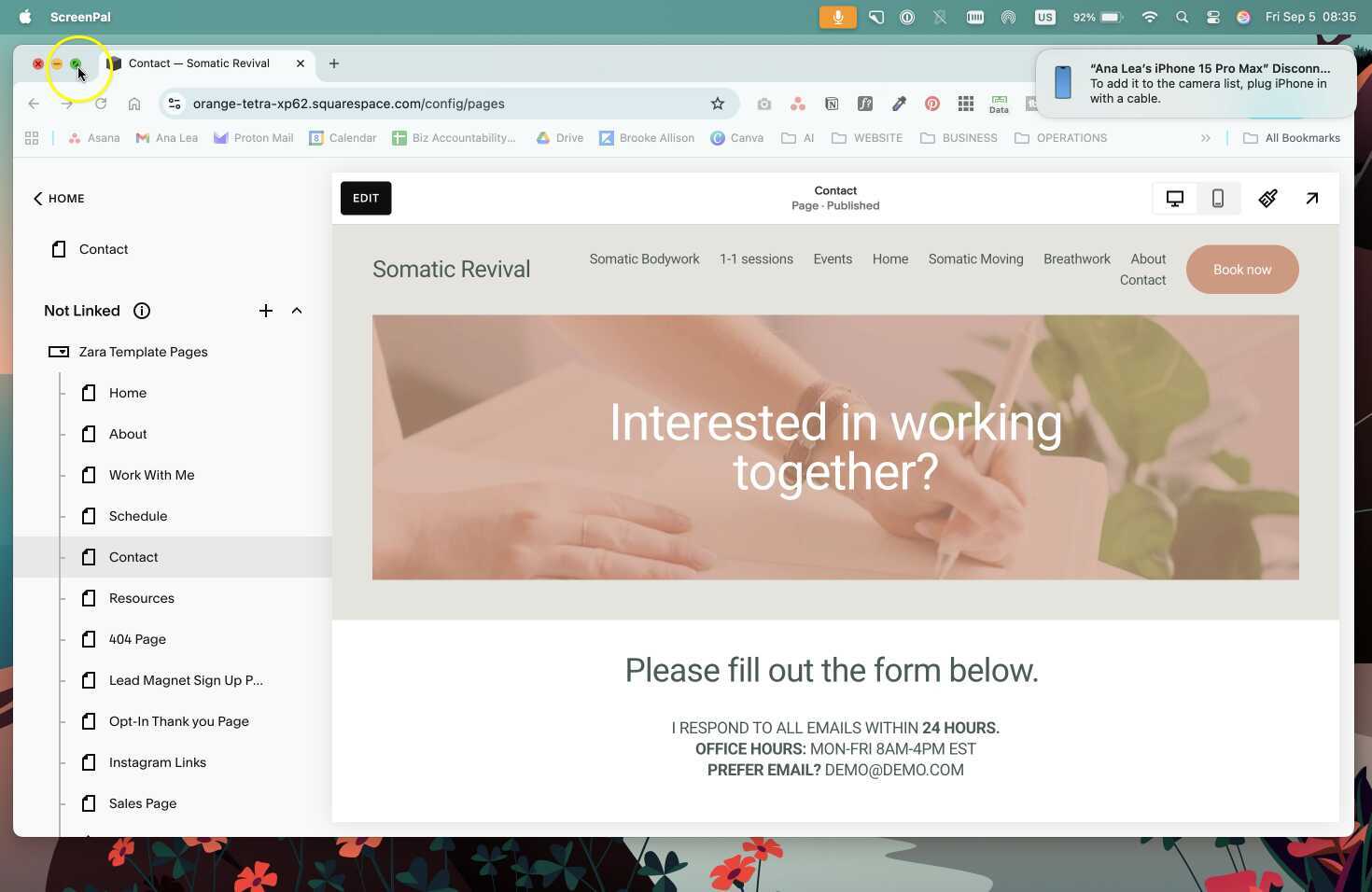Image resolution: width=1372 pixels, height=892 pixels.
Task: Bookmark the page with the star icon
Action: (717, 104)
